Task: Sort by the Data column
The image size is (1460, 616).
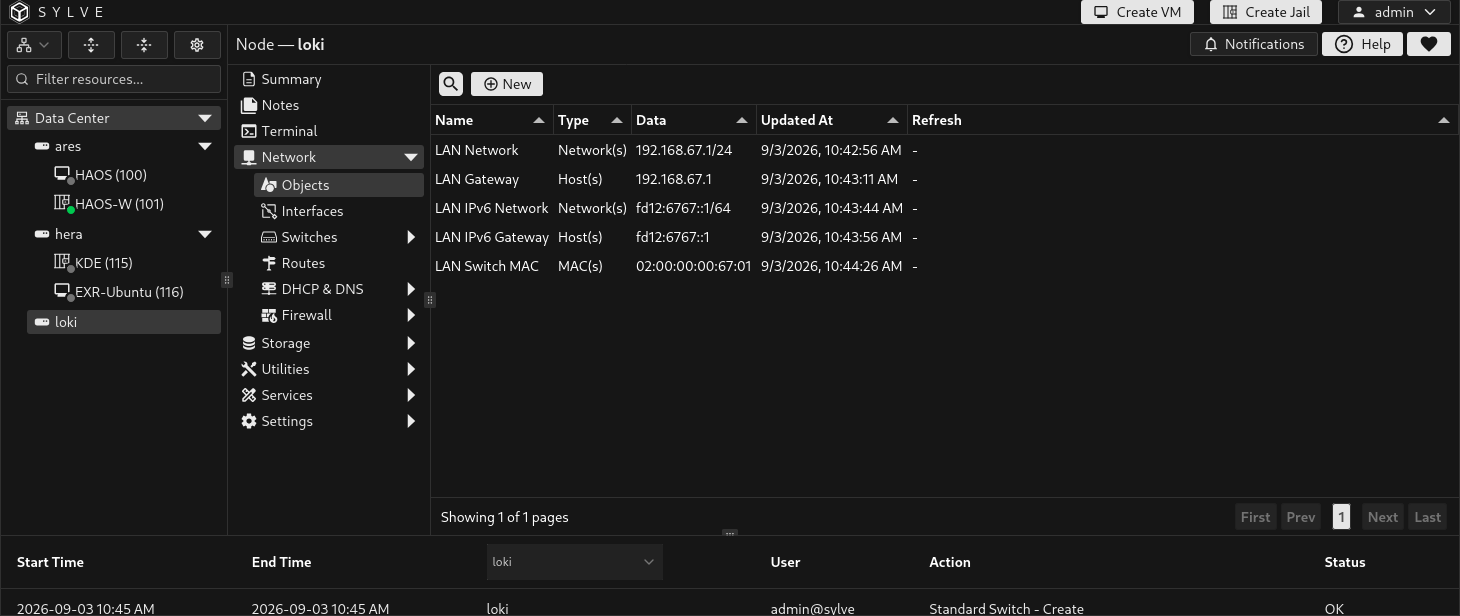Action: click(694, 120)
